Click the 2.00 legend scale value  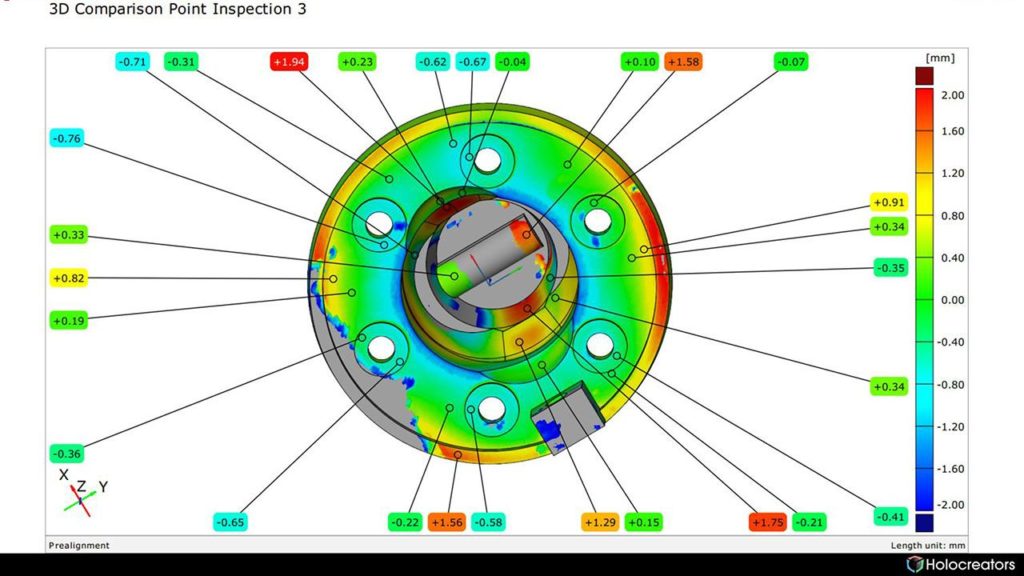click(x=952, y=95)
